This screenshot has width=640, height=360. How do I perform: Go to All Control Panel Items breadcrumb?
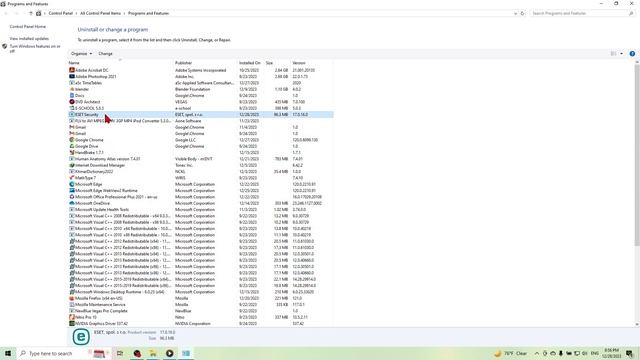(x=100, y=13)
